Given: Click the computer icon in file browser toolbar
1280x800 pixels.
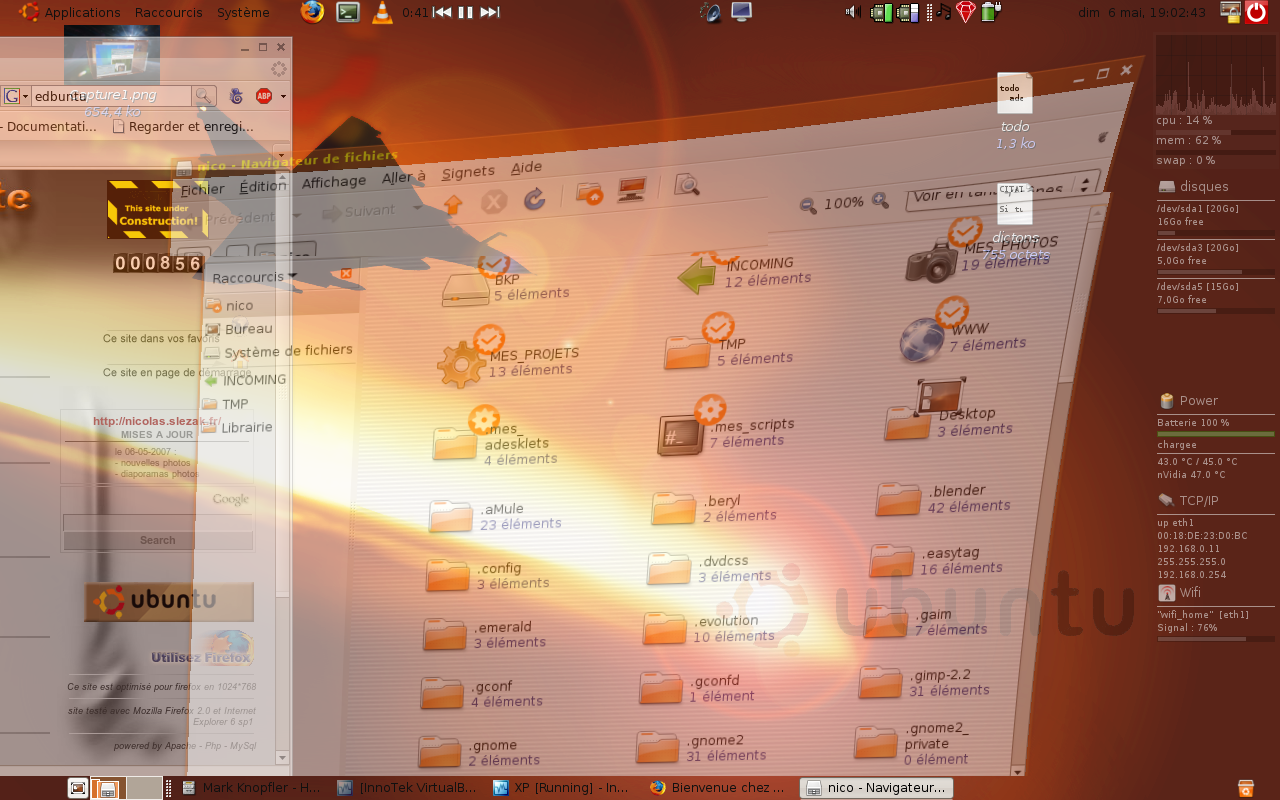Looking at the screenshot, I should tap(630, 190).
